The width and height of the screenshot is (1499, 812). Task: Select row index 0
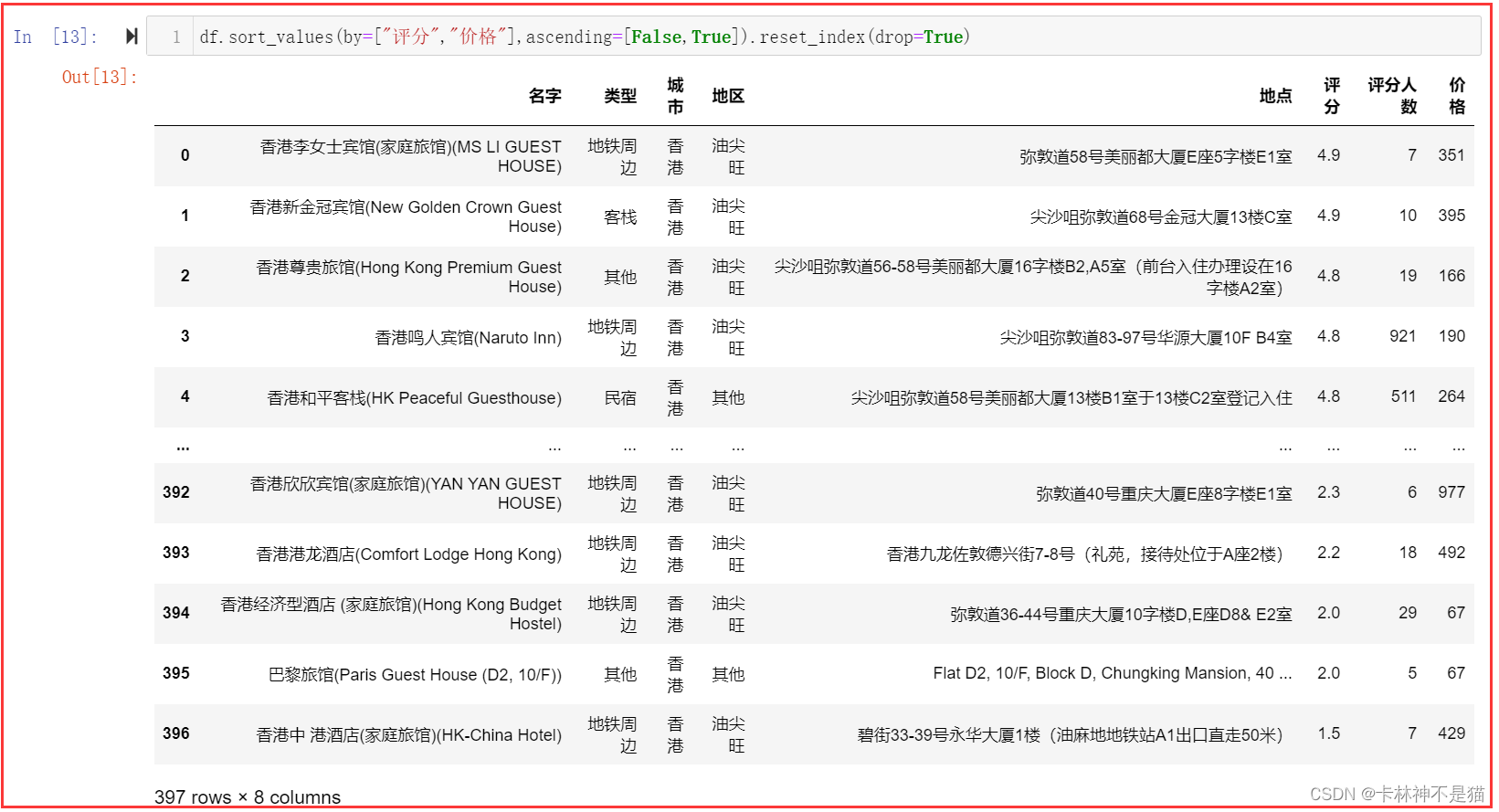click(x=185, y=155)
